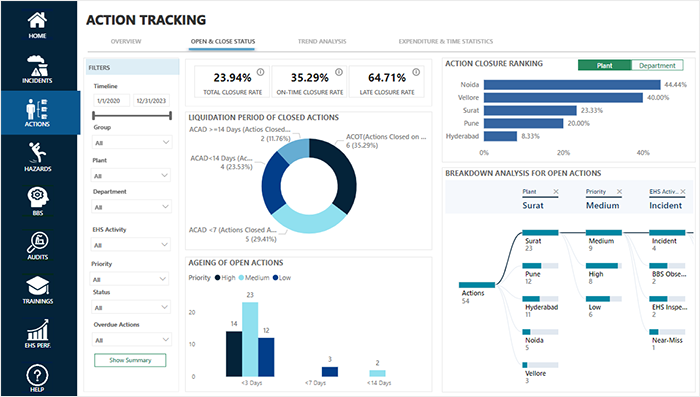Open Department filter dropdown
The image size is (700, 397).
tap(131, 207)
